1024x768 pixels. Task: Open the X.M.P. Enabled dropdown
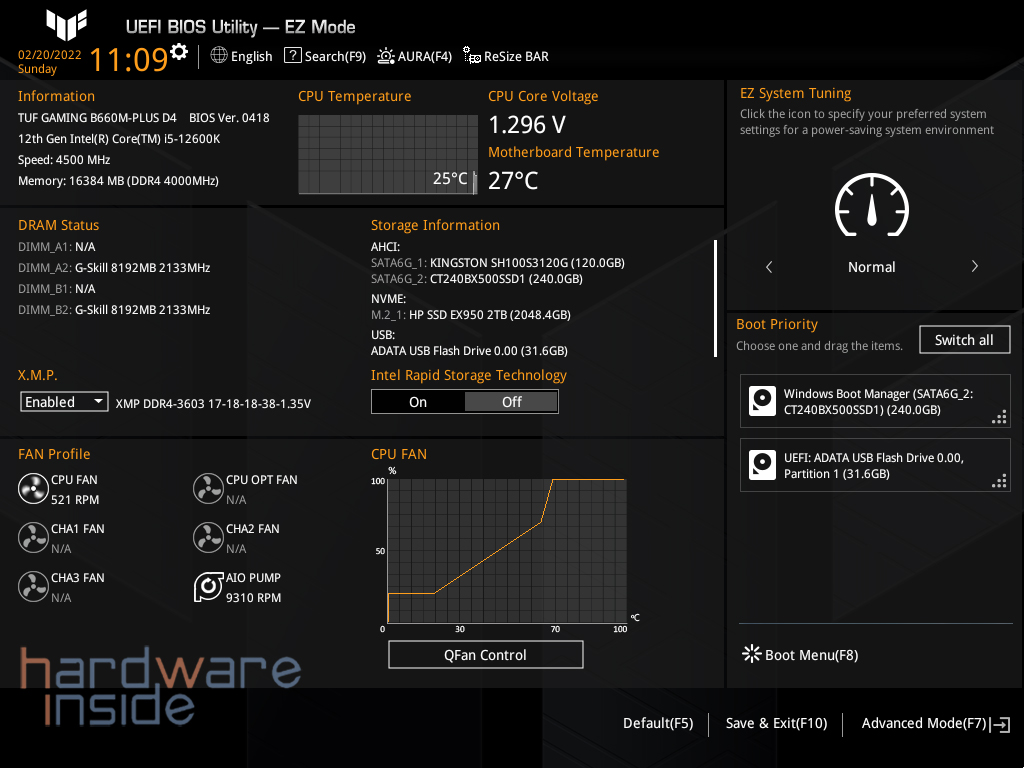64,402
